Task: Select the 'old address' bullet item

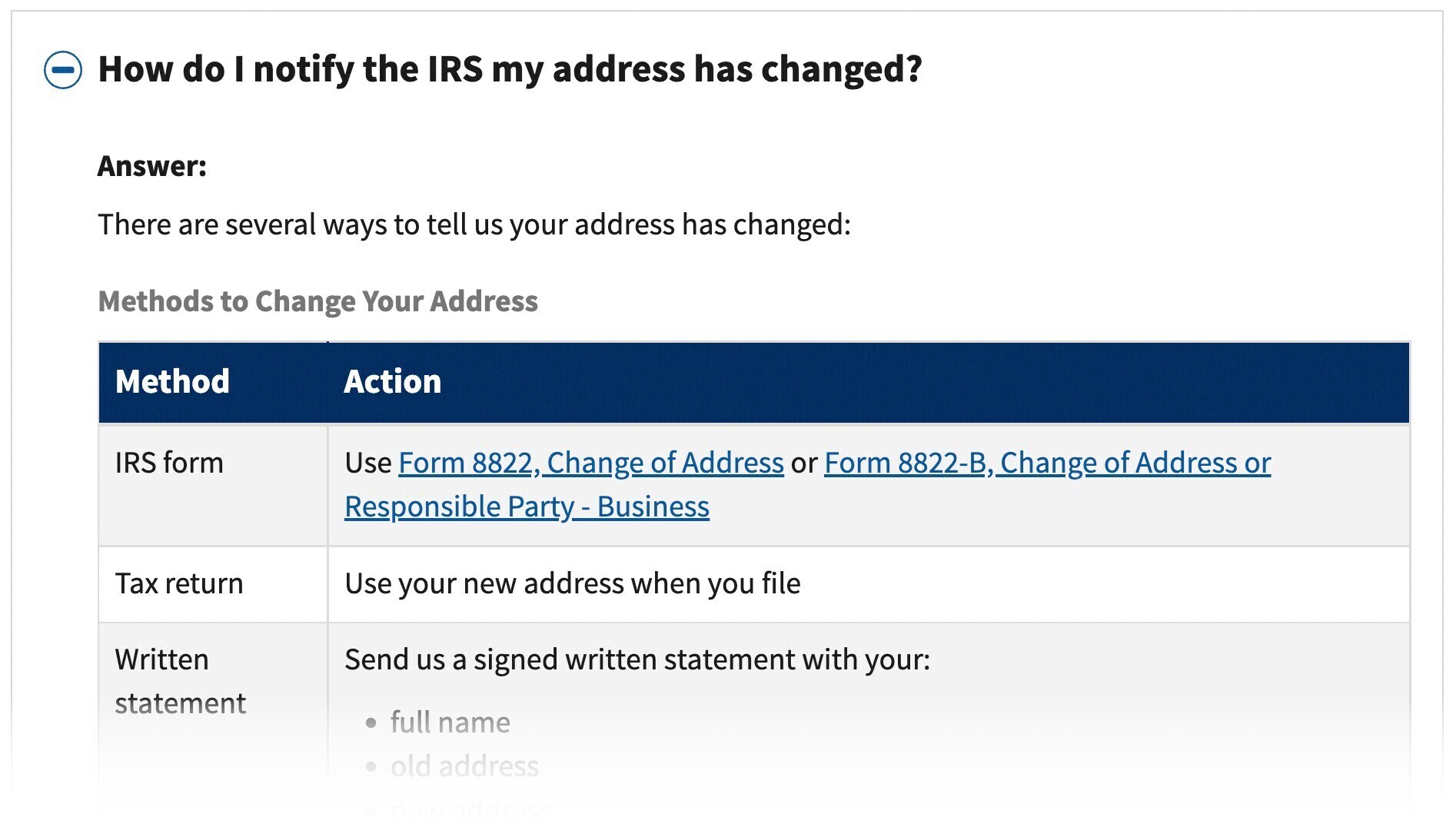Action: [464, 766]
